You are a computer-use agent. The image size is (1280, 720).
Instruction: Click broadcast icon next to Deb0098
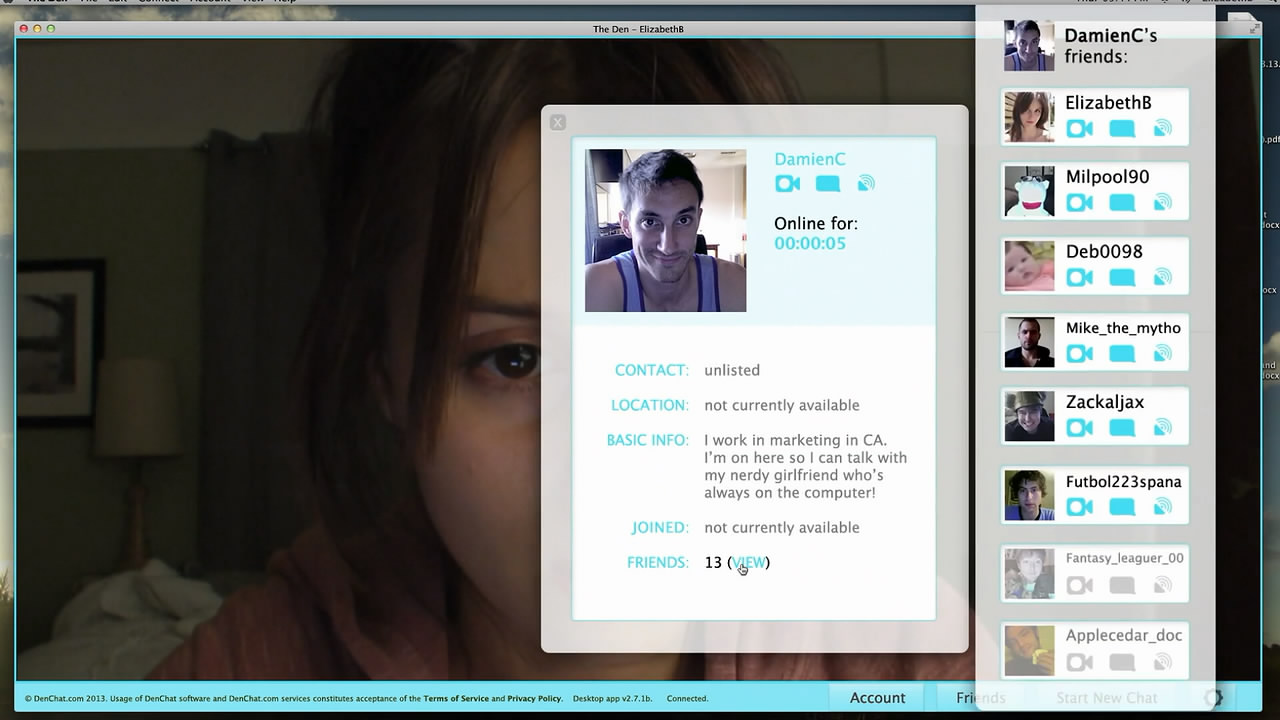pos(1162,278)
